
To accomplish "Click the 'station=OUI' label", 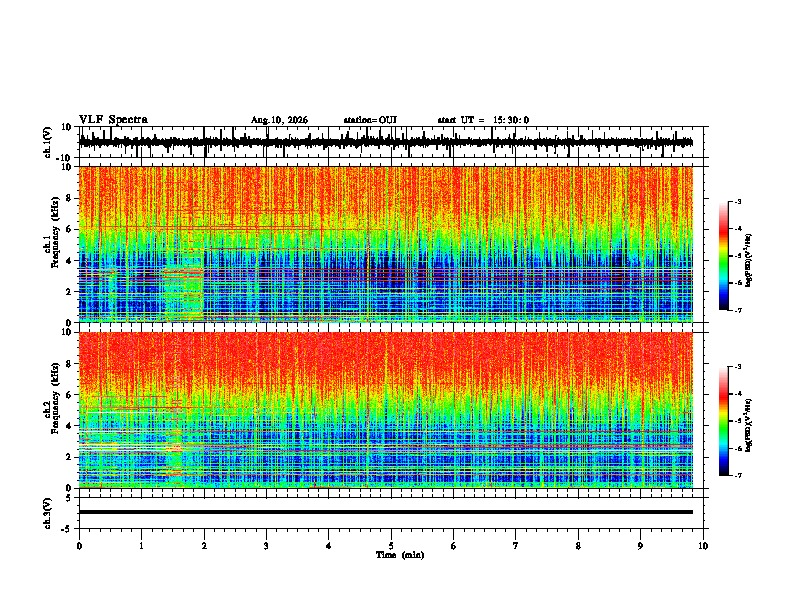I will click(x=370, y=120).
